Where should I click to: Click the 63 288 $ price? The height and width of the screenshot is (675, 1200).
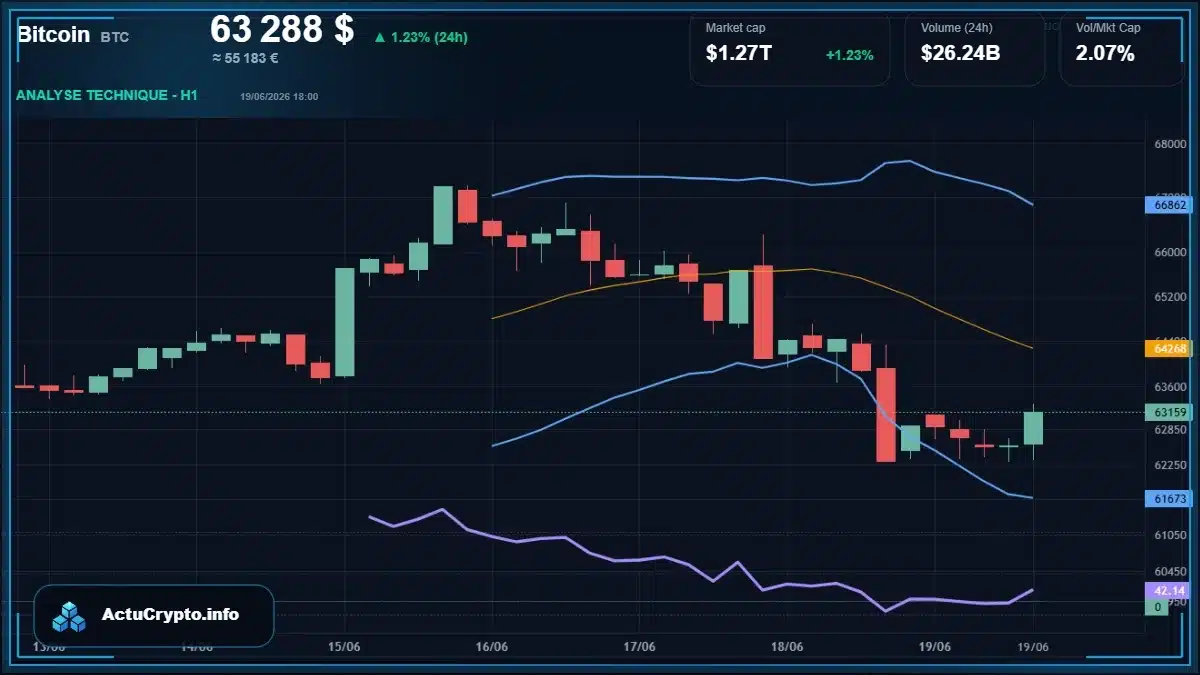pyautogui.click(x=282, y=29)
